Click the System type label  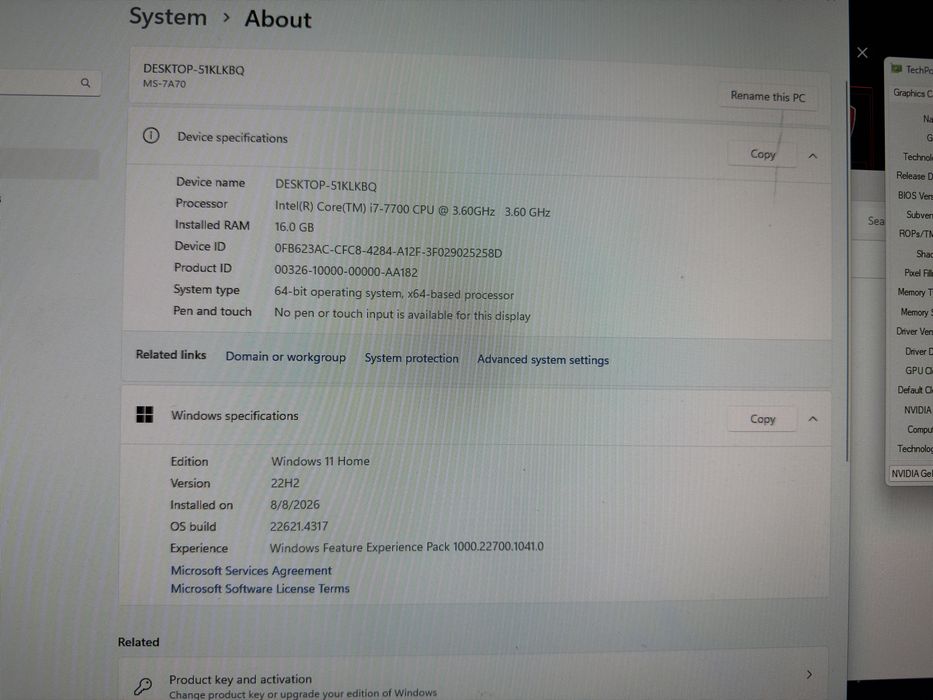(206, 290)
